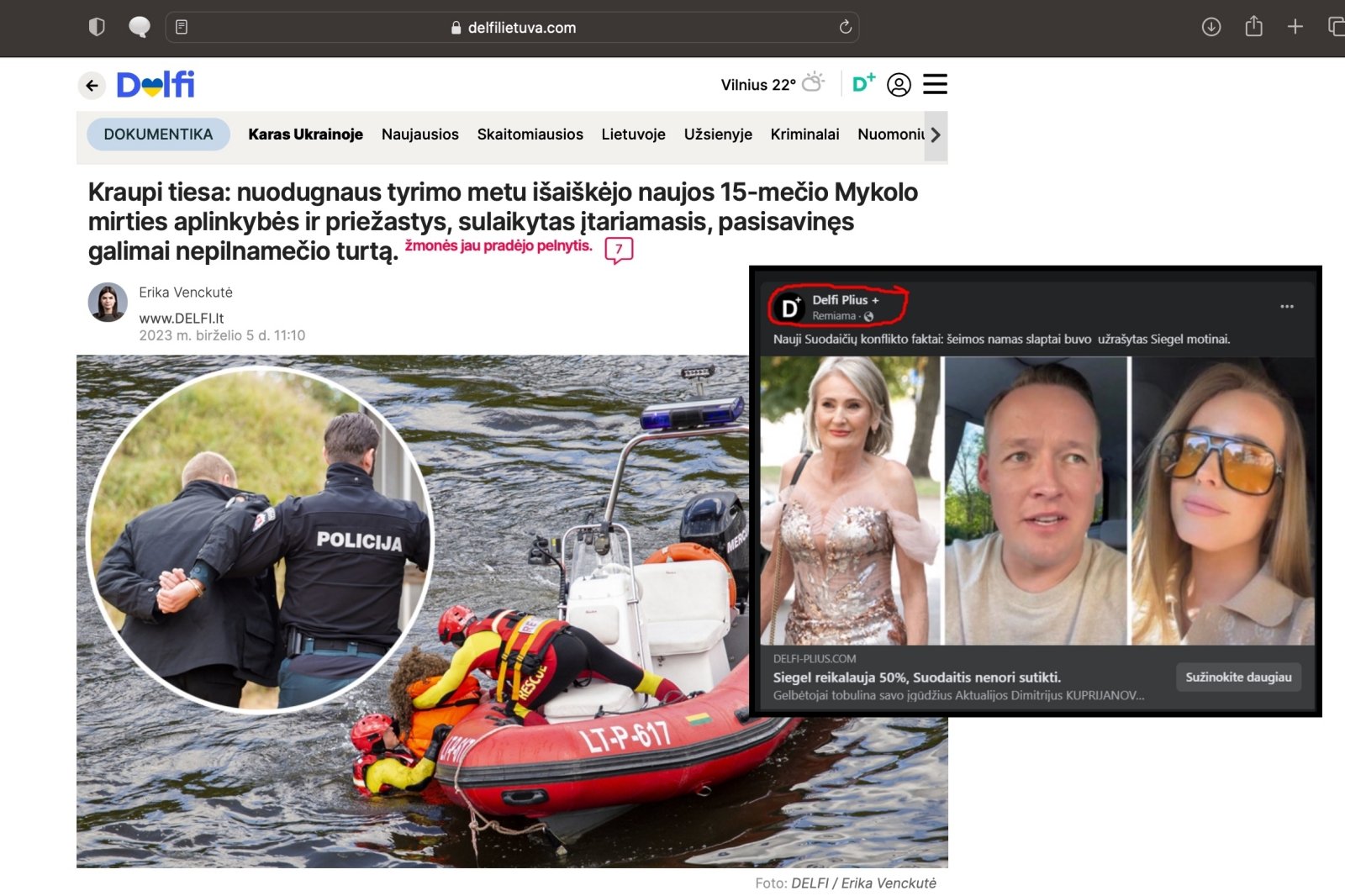Open the Užsienyje section

tap(718, 134)
